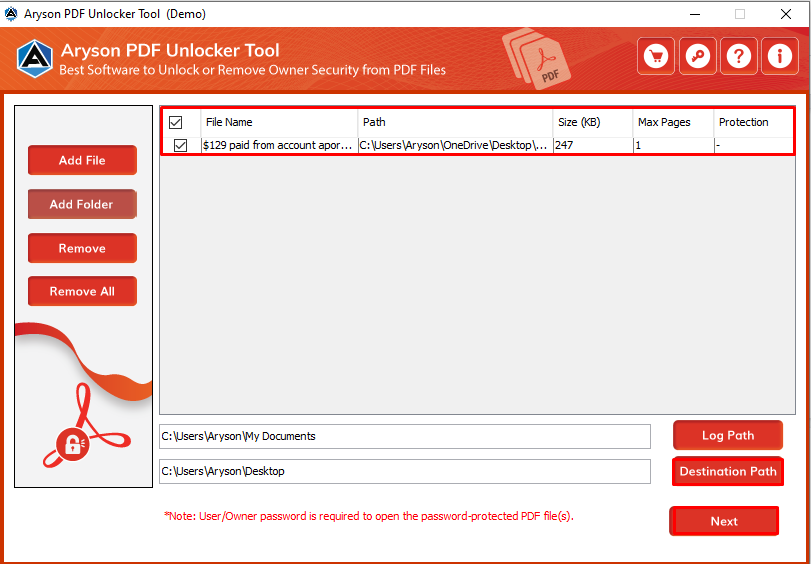811x564 pixels.
Task: Click the C:\Users\Aryson\OneDrive path cell
Action: [x=455, y=146]
